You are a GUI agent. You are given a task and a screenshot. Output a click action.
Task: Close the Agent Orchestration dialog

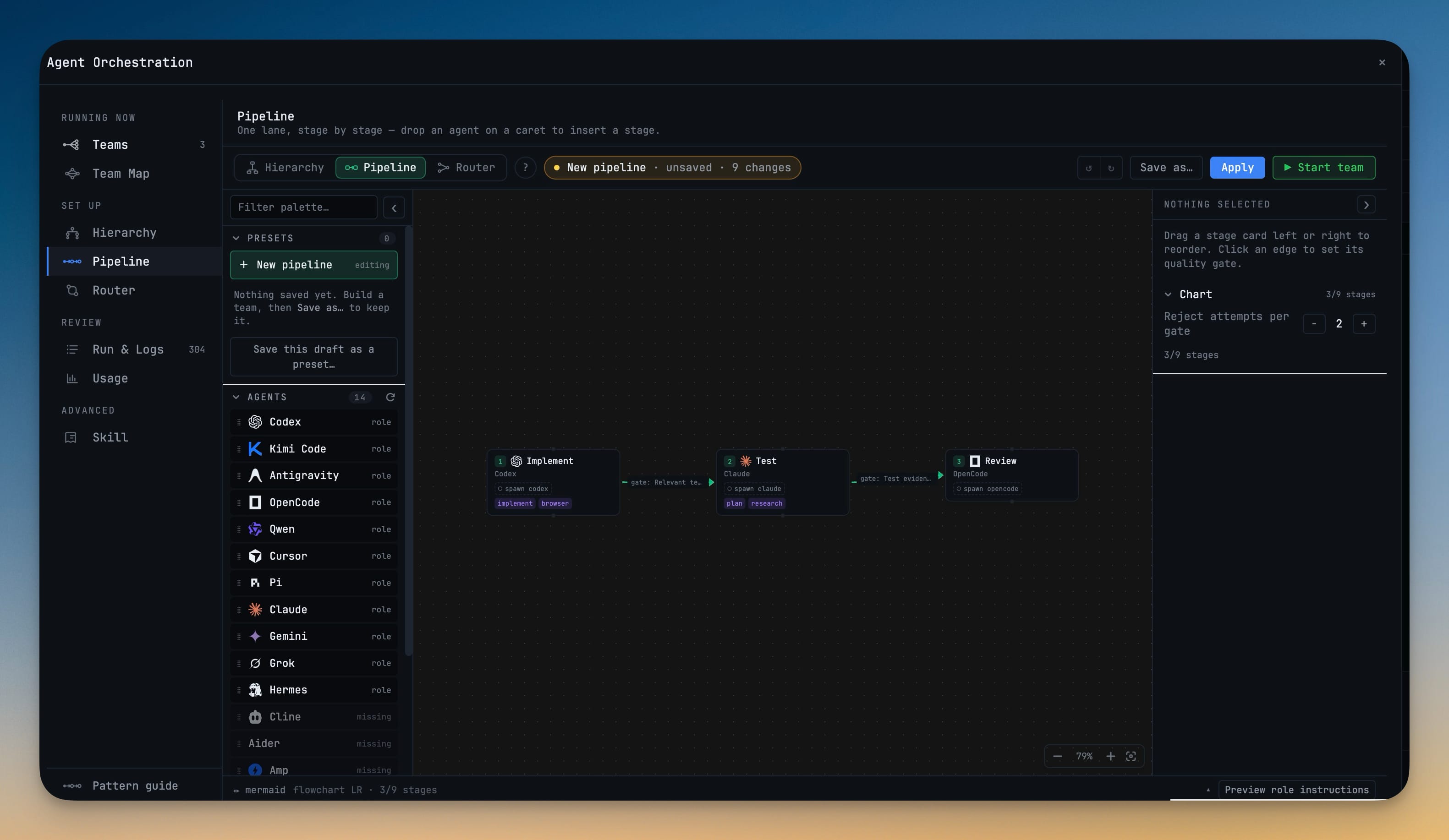pos(1382,62)
